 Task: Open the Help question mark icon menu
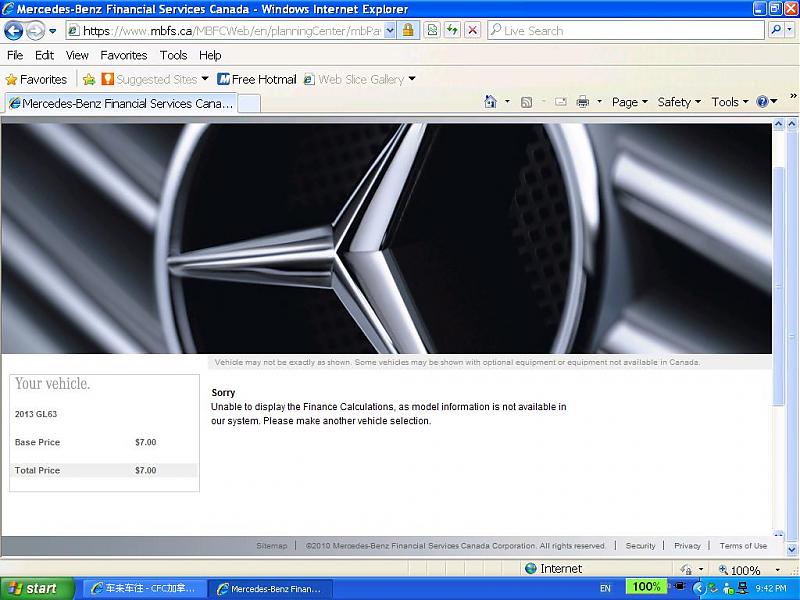tap(767, 102)
